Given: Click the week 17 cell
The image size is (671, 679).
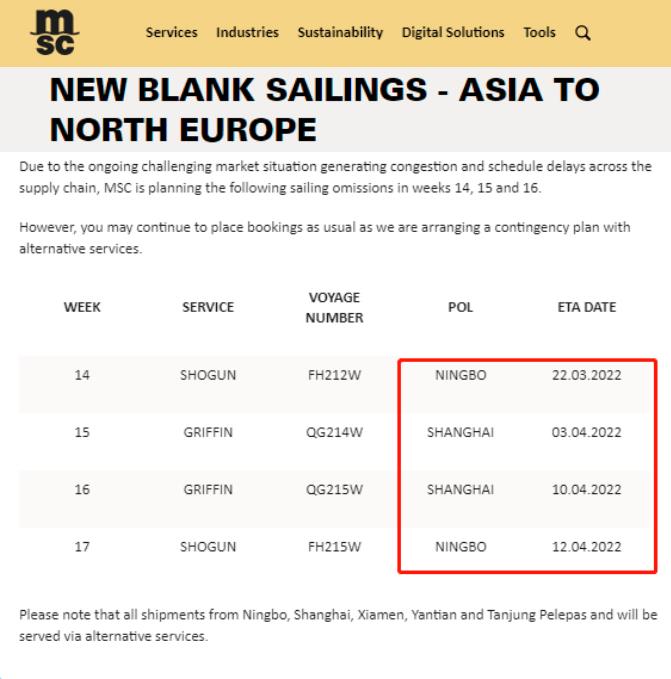Looking at the screenshot, I should [82, 547].
